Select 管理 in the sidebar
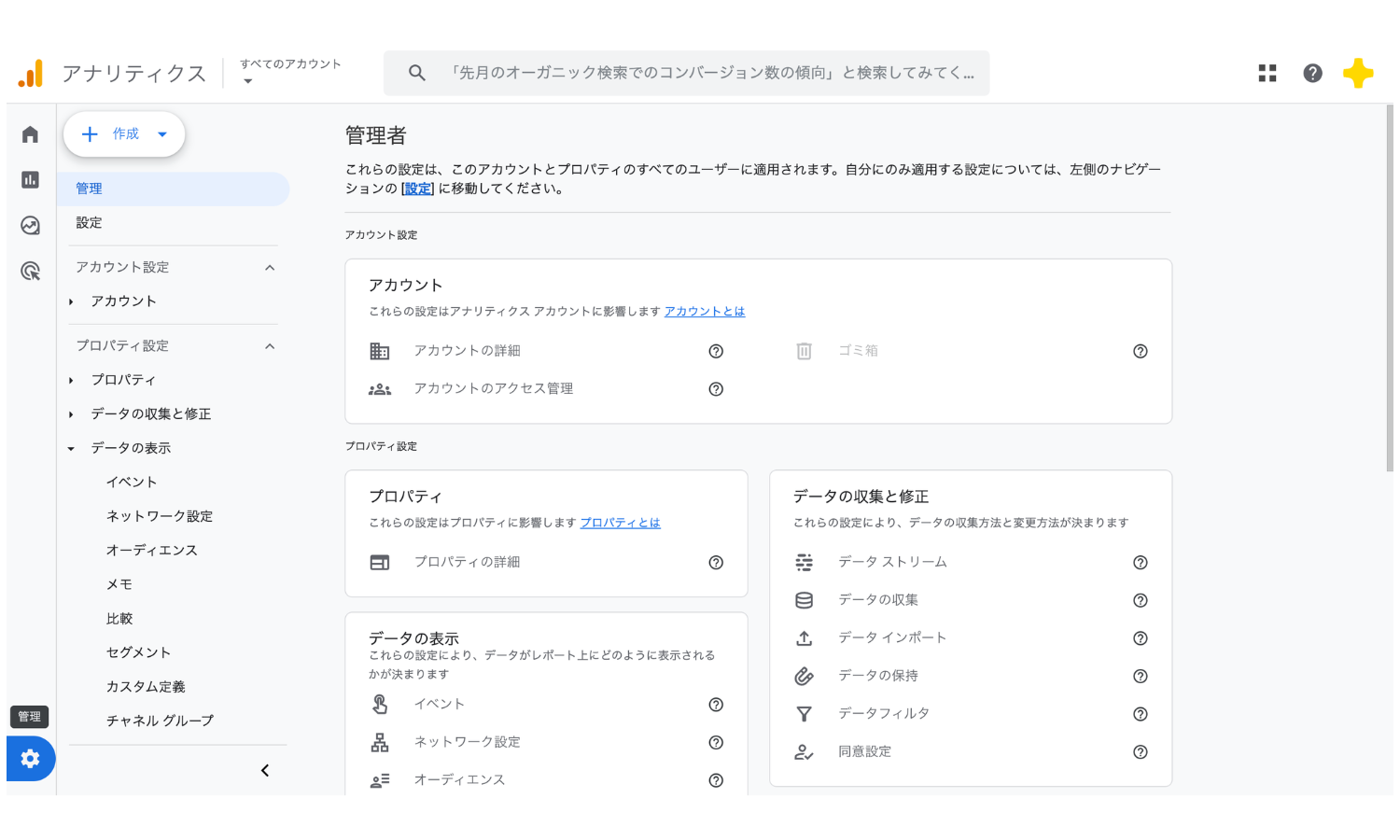 (x=174, y=189)
